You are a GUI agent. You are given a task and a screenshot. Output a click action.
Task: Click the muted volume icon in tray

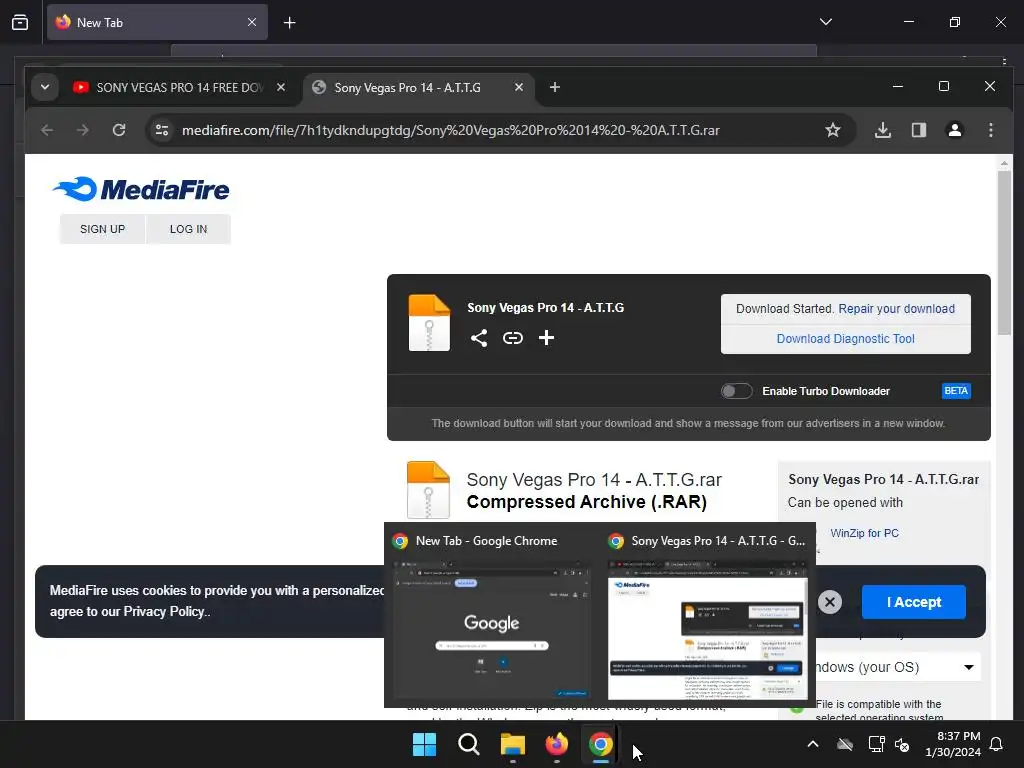[x=902, y=744]
